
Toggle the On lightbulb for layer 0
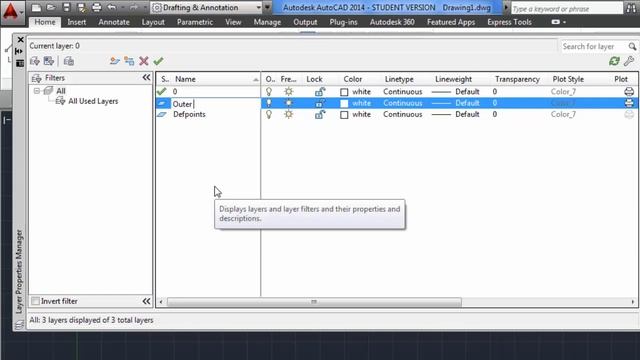pyautogui.click(x=269, y=92)
